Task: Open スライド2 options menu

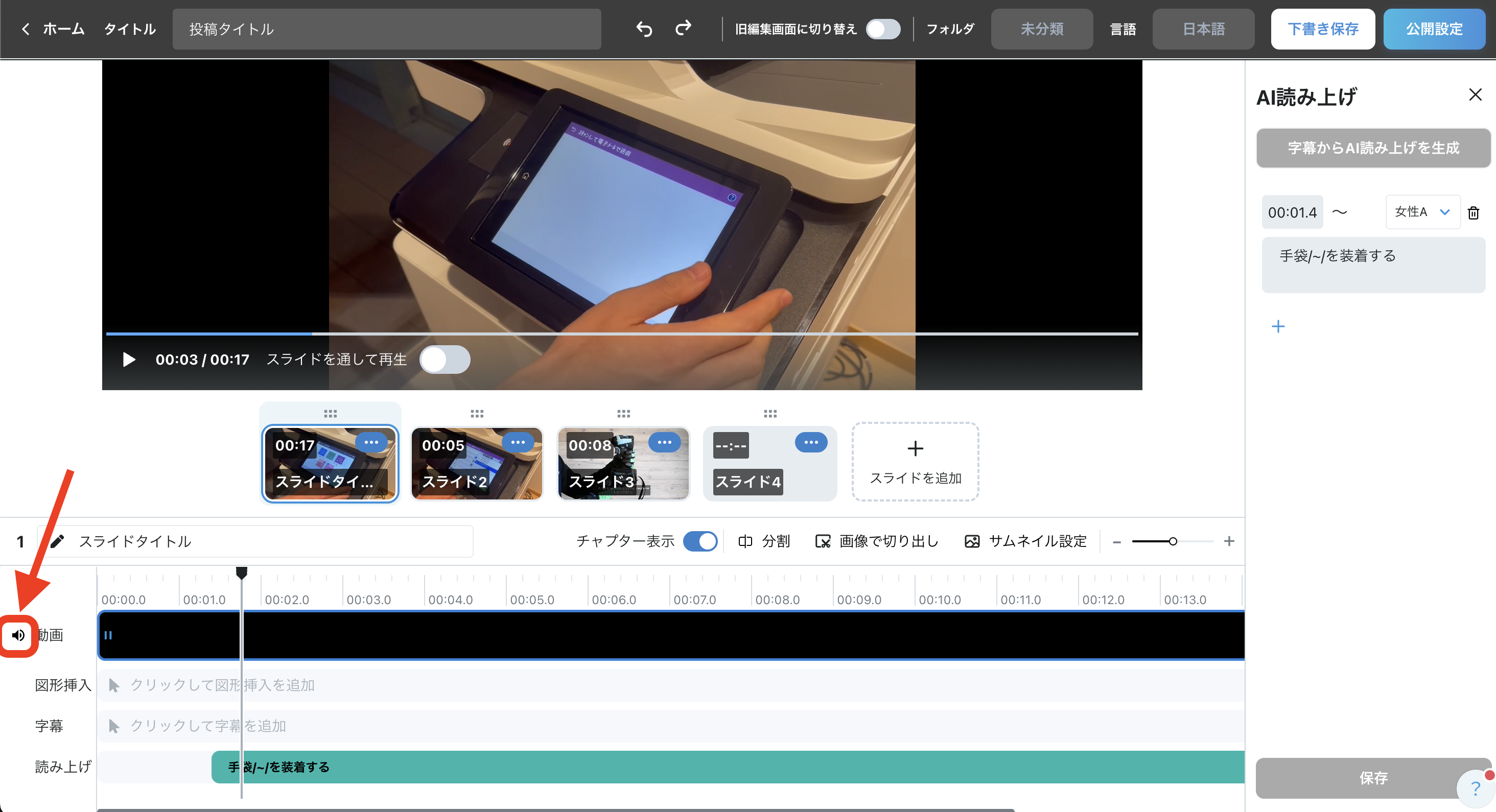Action: 518,442
